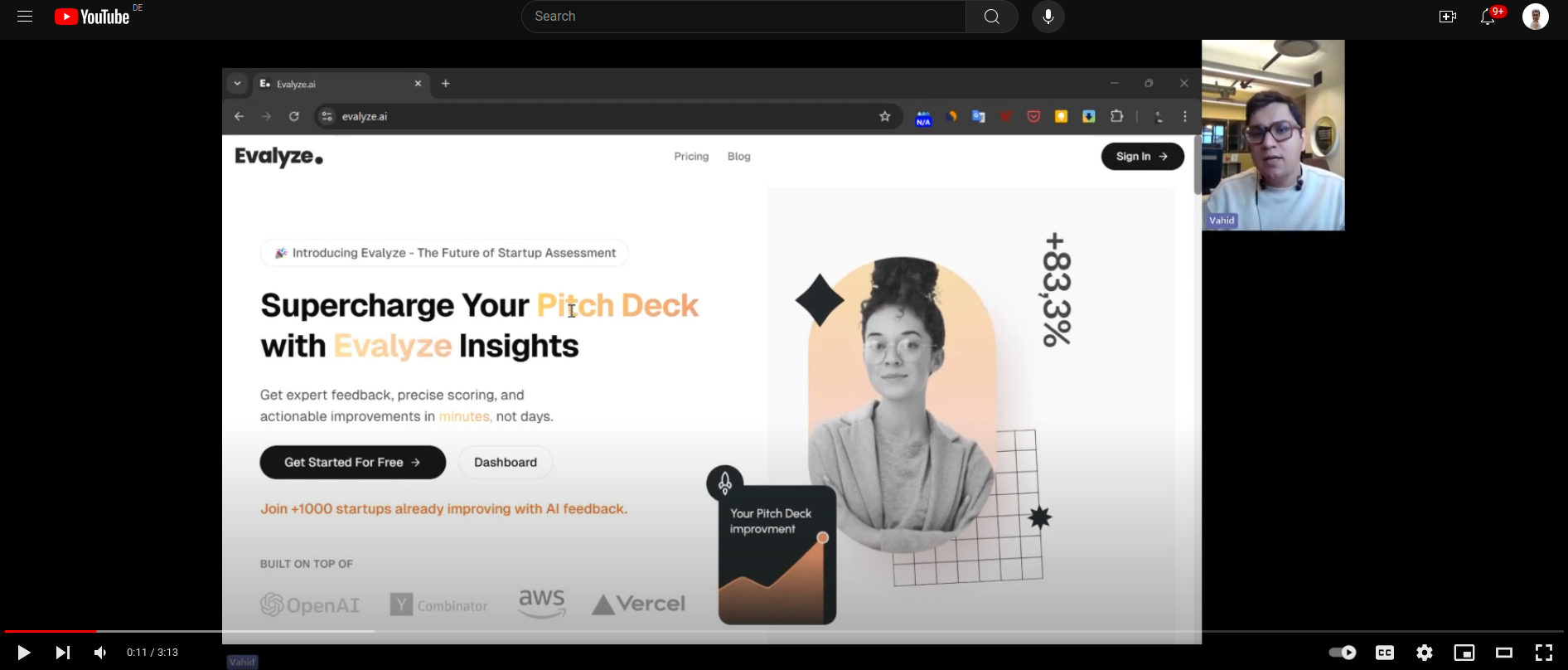1568x670 pixels.
Task: Mute the video volume
Action: (100, 653)
